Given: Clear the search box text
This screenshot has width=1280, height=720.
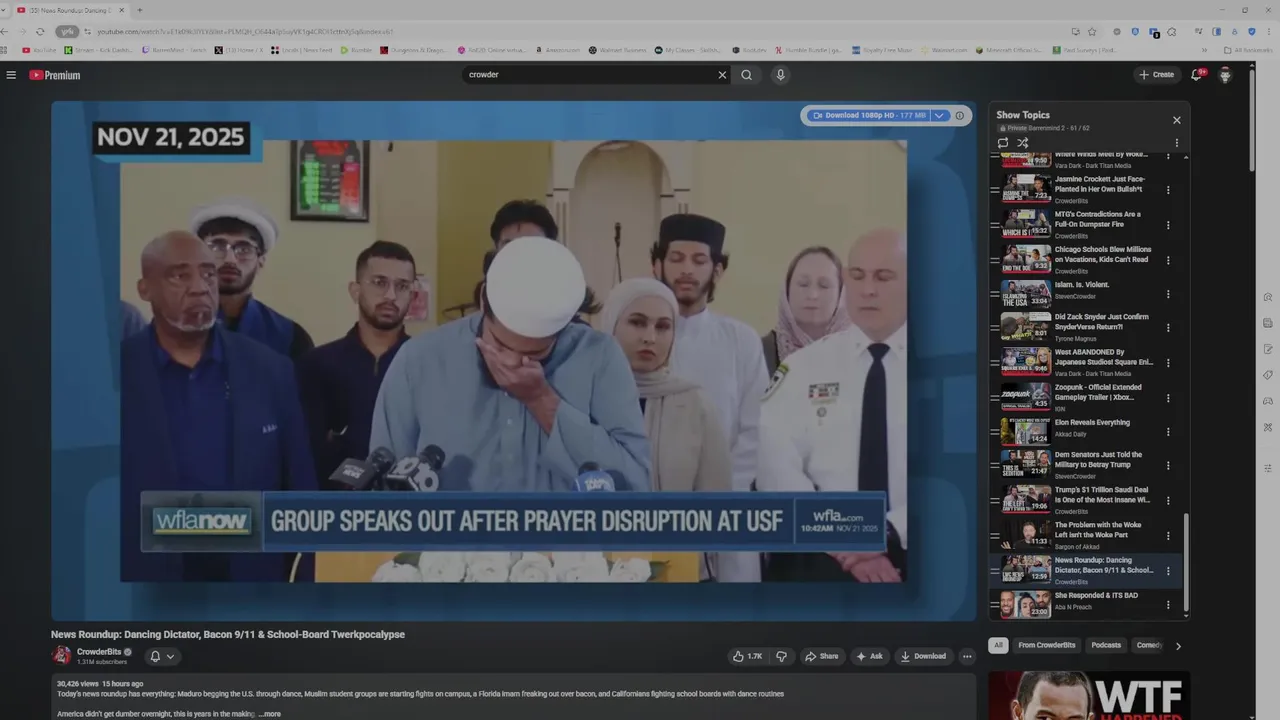Looking at the screenshot, I should [x=722, y=75].
